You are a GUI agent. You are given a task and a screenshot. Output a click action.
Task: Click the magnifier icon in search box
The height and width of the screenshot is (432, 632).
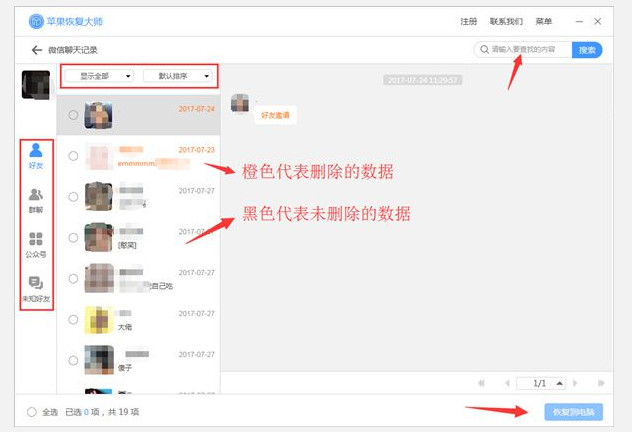[x=484, y=50]
